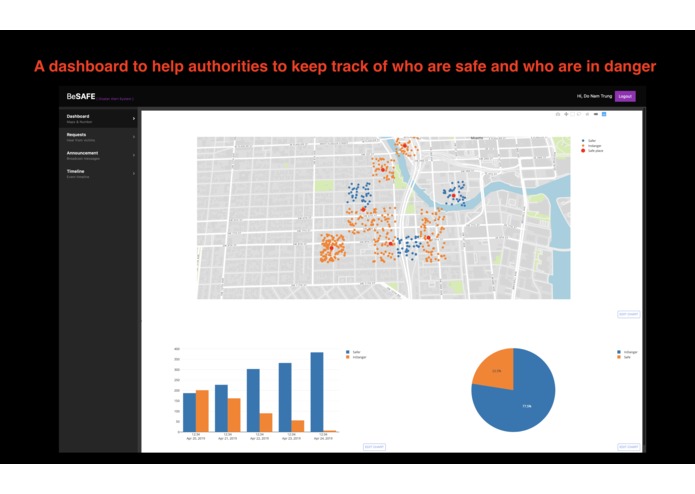Click the blue Safe bar for Apr 24
Image resolution: width=695 pixels, height=494 pixels.
317,392
